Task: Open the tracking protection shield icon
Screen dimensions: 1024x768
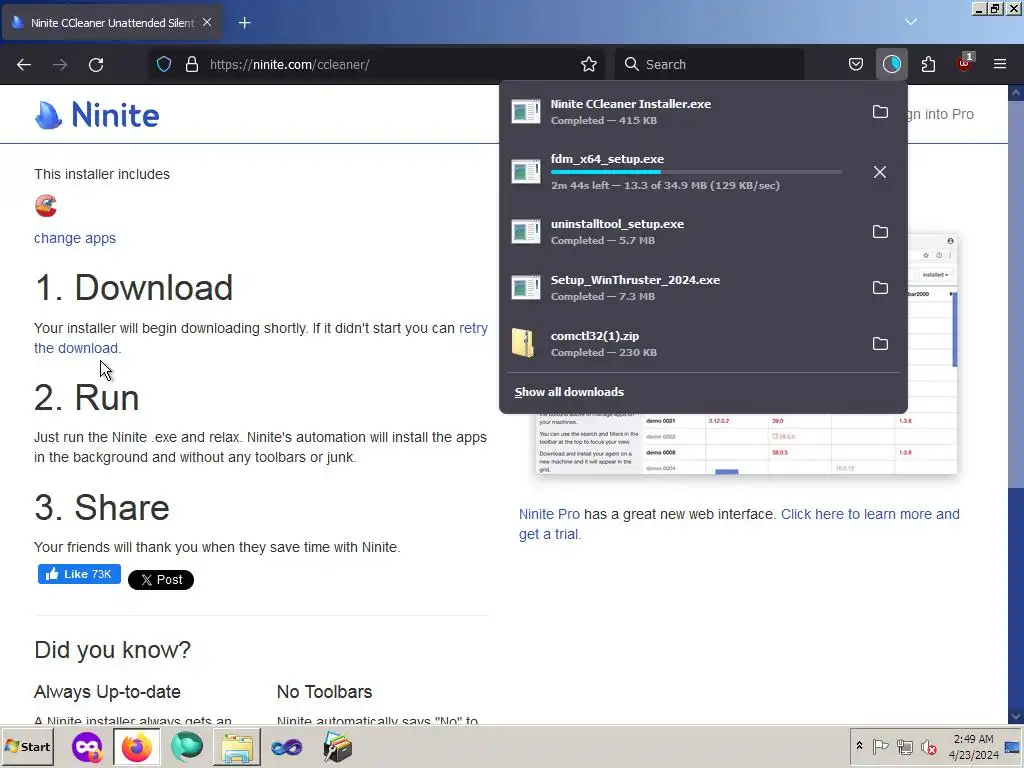Action: (164, 65)
